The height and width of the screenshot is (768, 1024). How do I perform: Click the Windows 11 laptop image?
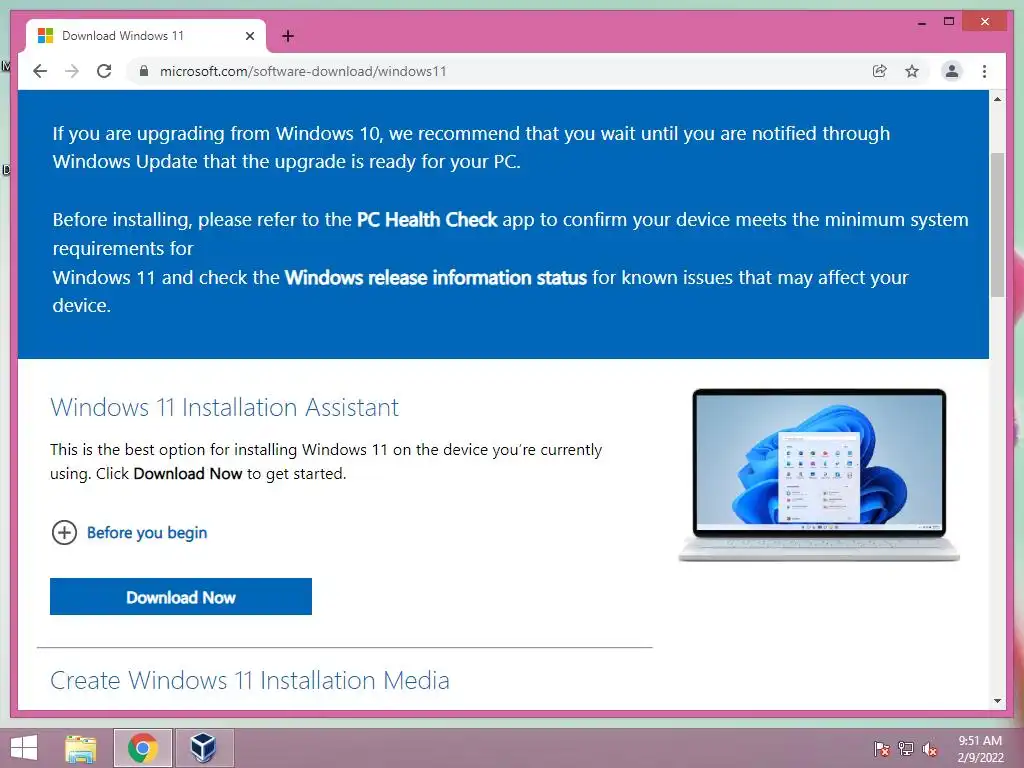tap(819, 475)
